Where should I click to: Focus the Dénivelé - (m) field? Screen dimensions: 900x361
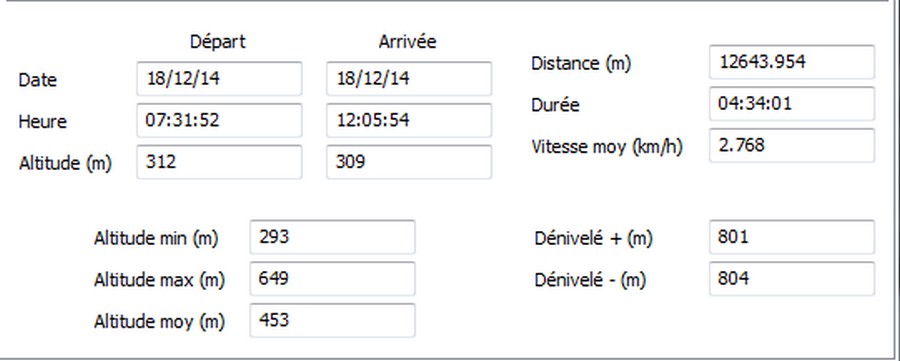[x=792, y=279]
